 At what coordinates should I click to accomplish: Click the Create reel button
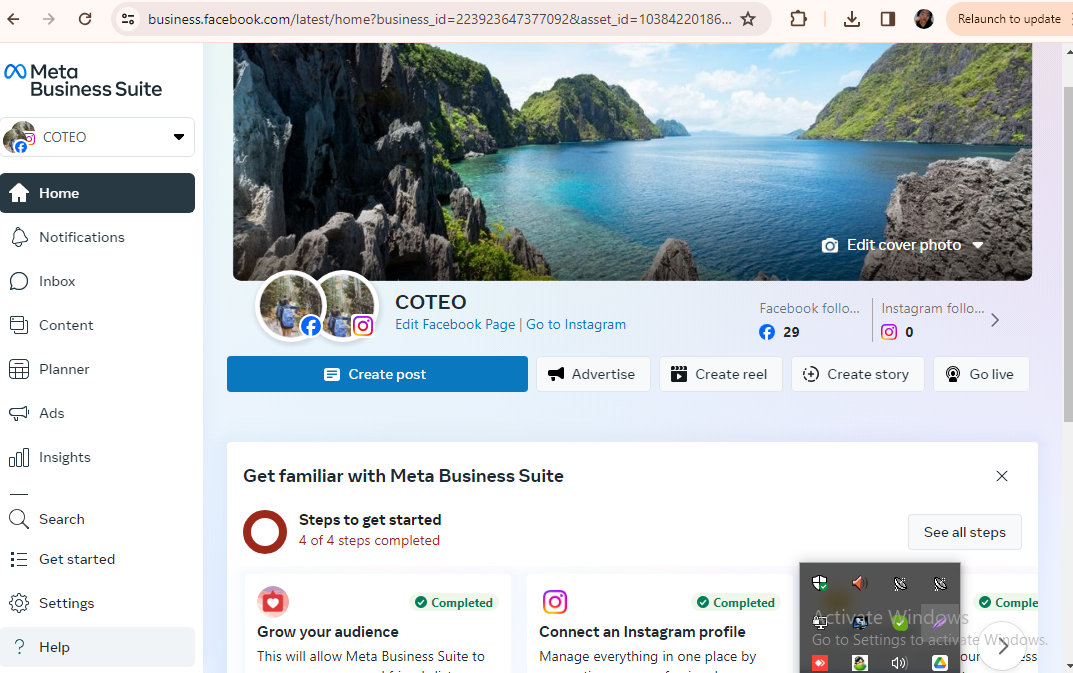720,374
